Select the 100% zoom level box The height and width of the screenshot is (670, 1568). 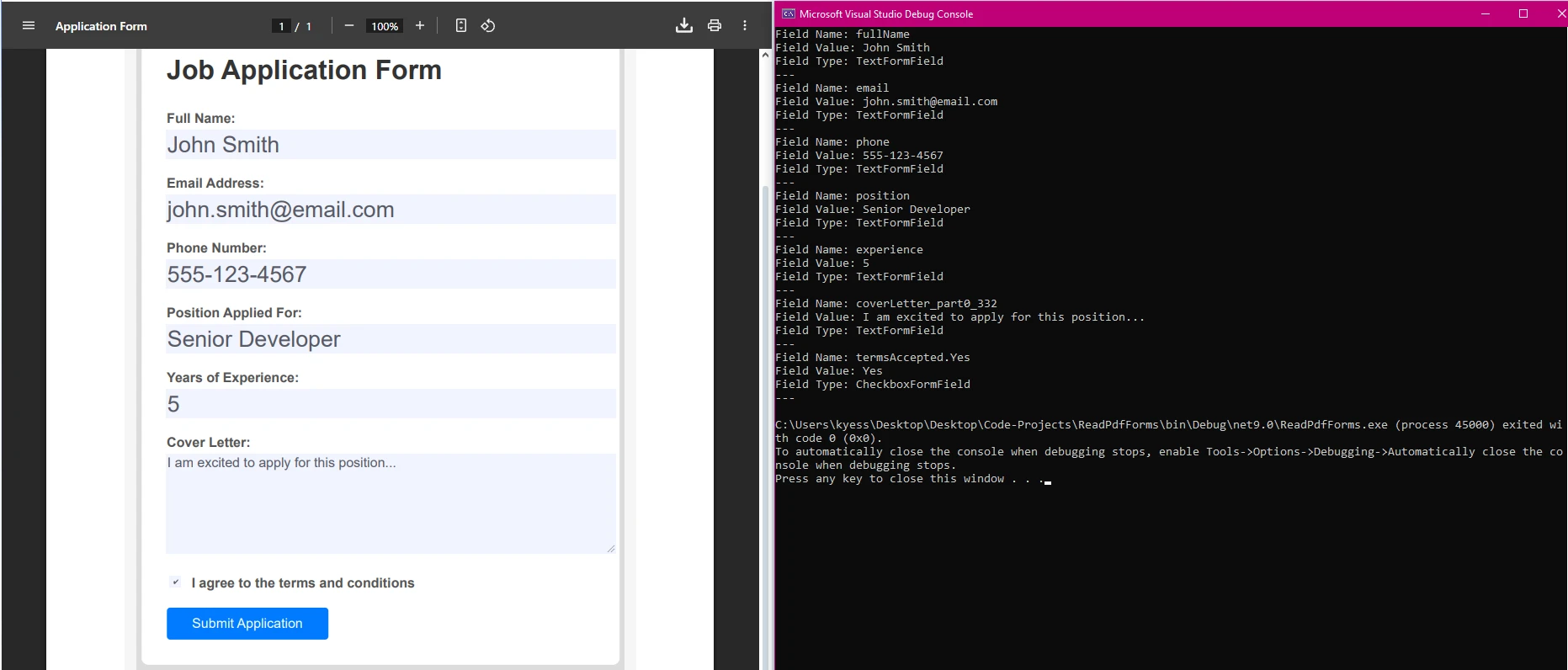pyautogui.click(x=385, y=26)
